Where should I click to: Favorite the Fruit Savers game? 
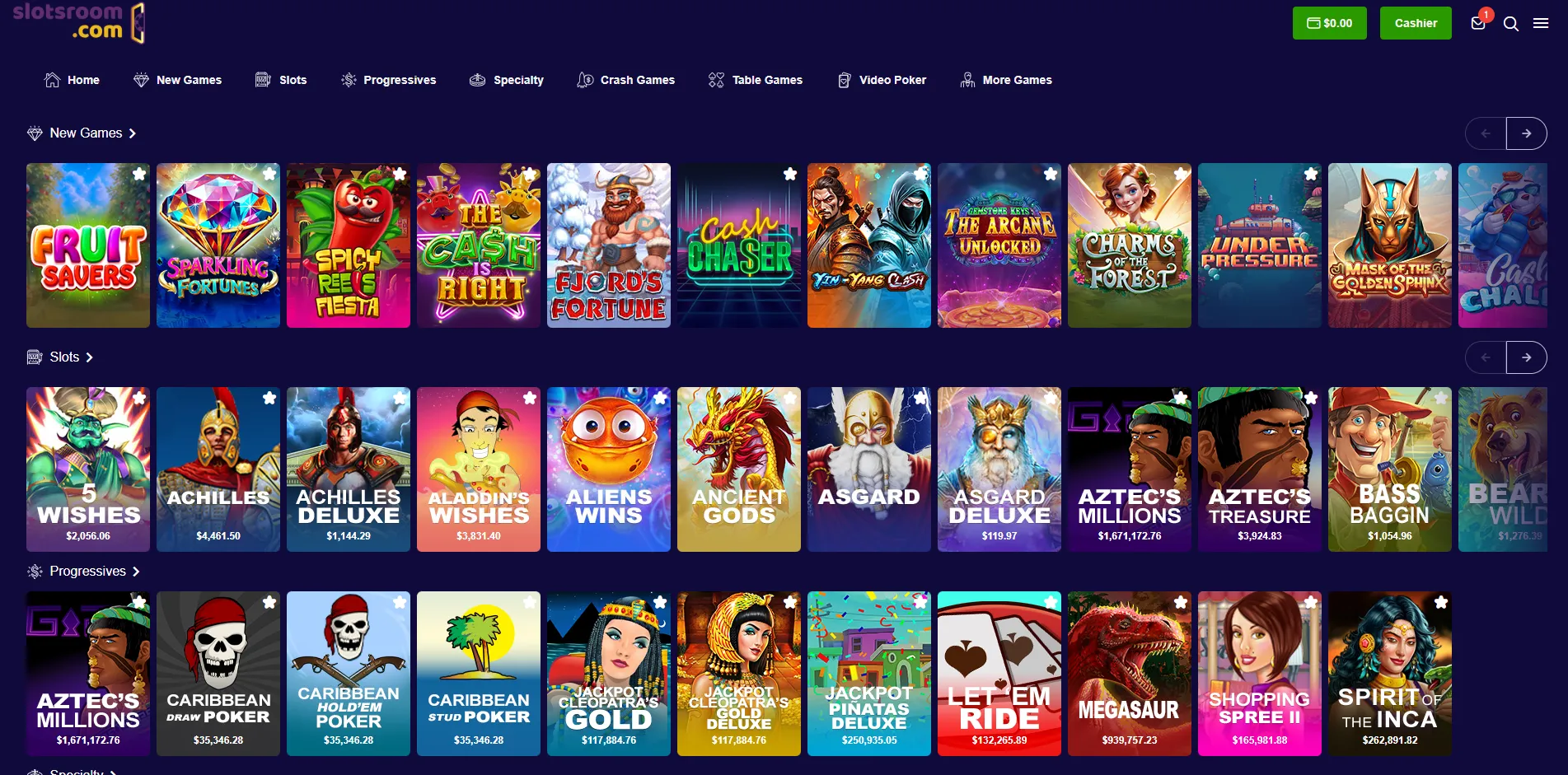tap(139, 174)
